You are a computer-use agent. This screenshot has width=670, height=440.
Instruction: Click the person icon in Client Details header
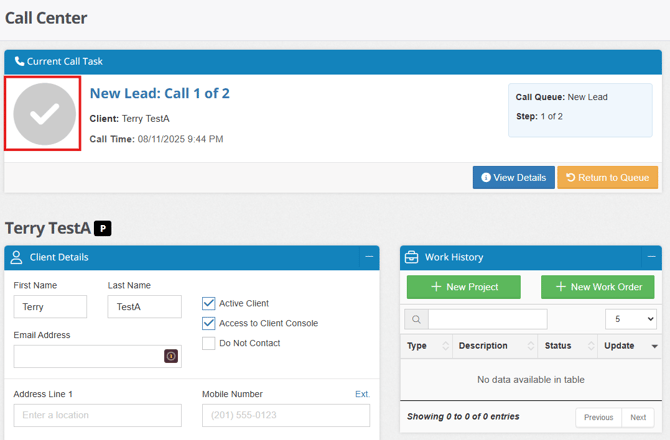(x=16, y=257)
